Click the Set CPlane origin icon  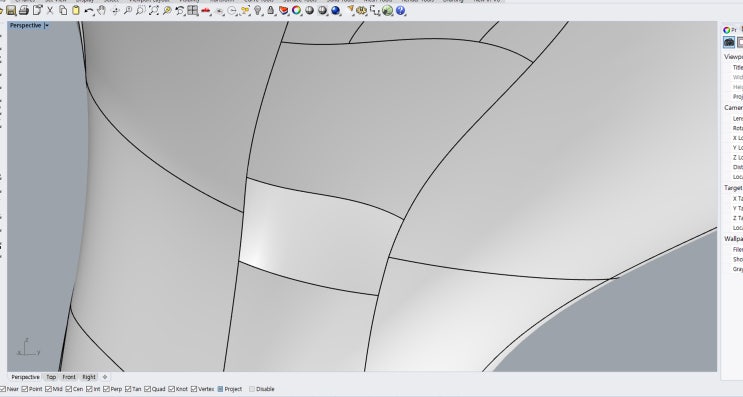pos(219,10)
